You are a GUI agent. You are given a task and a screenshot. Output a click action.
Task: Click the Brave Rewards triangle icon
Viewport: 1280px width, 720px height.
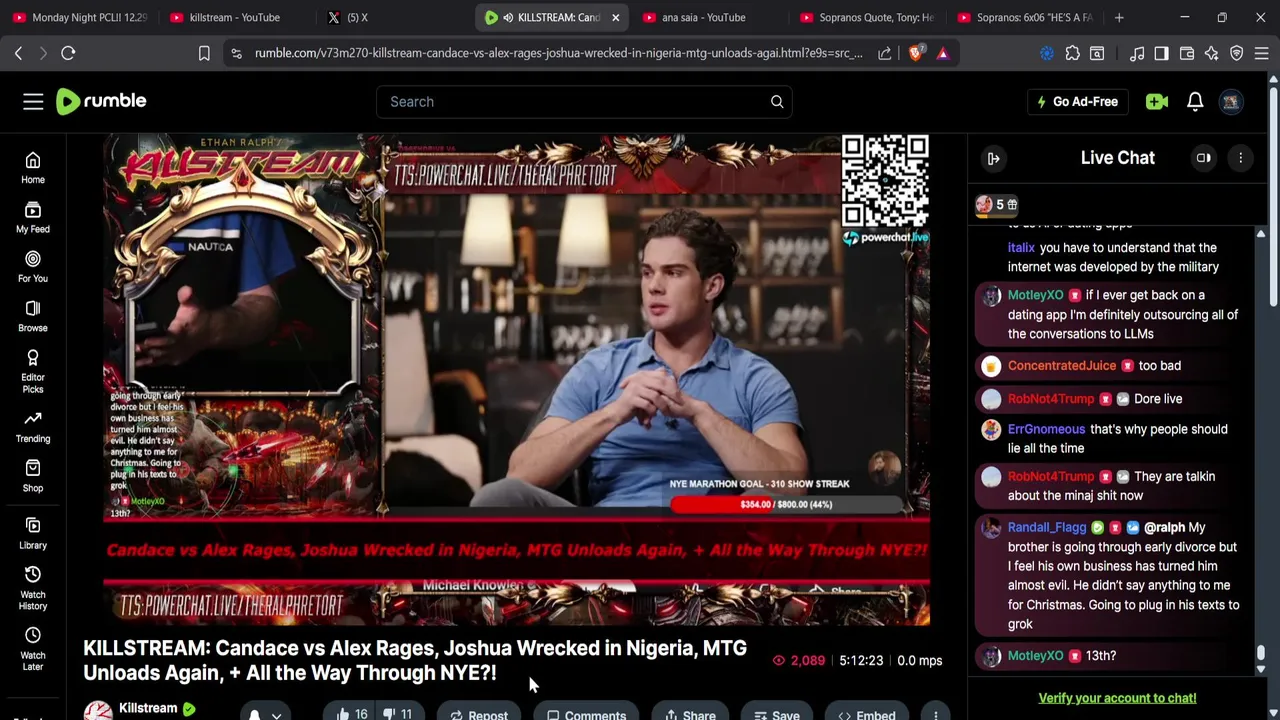coord(942,53)
